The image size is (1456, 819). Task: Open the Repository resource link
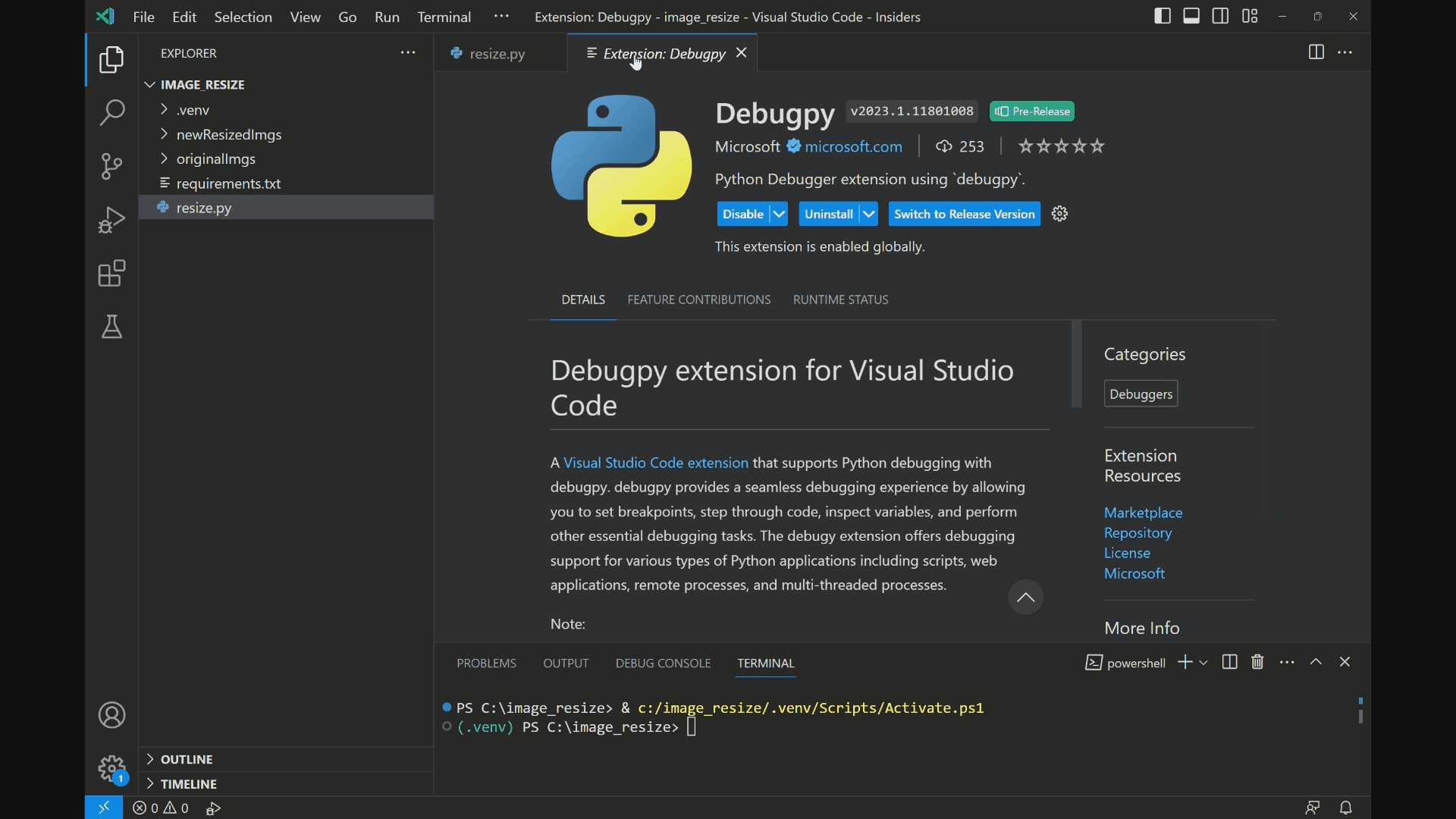[1137, 533]
